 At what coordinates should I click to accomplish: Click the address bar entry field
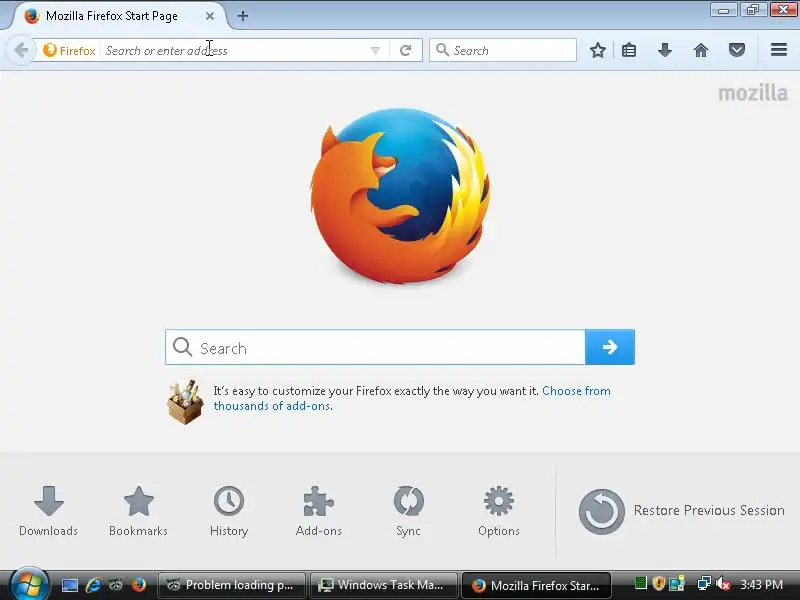point(235,51)
